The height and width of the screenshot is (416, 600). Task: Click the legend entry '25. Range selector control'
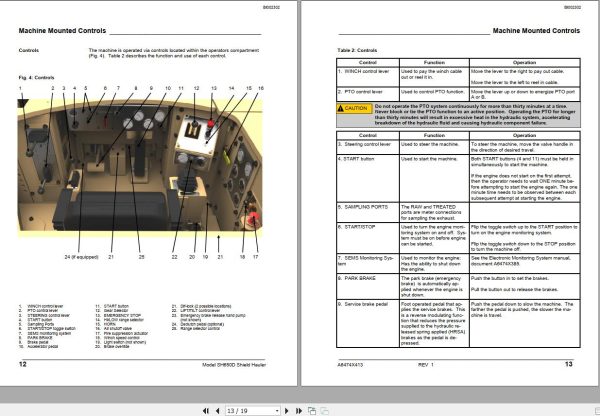click(196, 329)
